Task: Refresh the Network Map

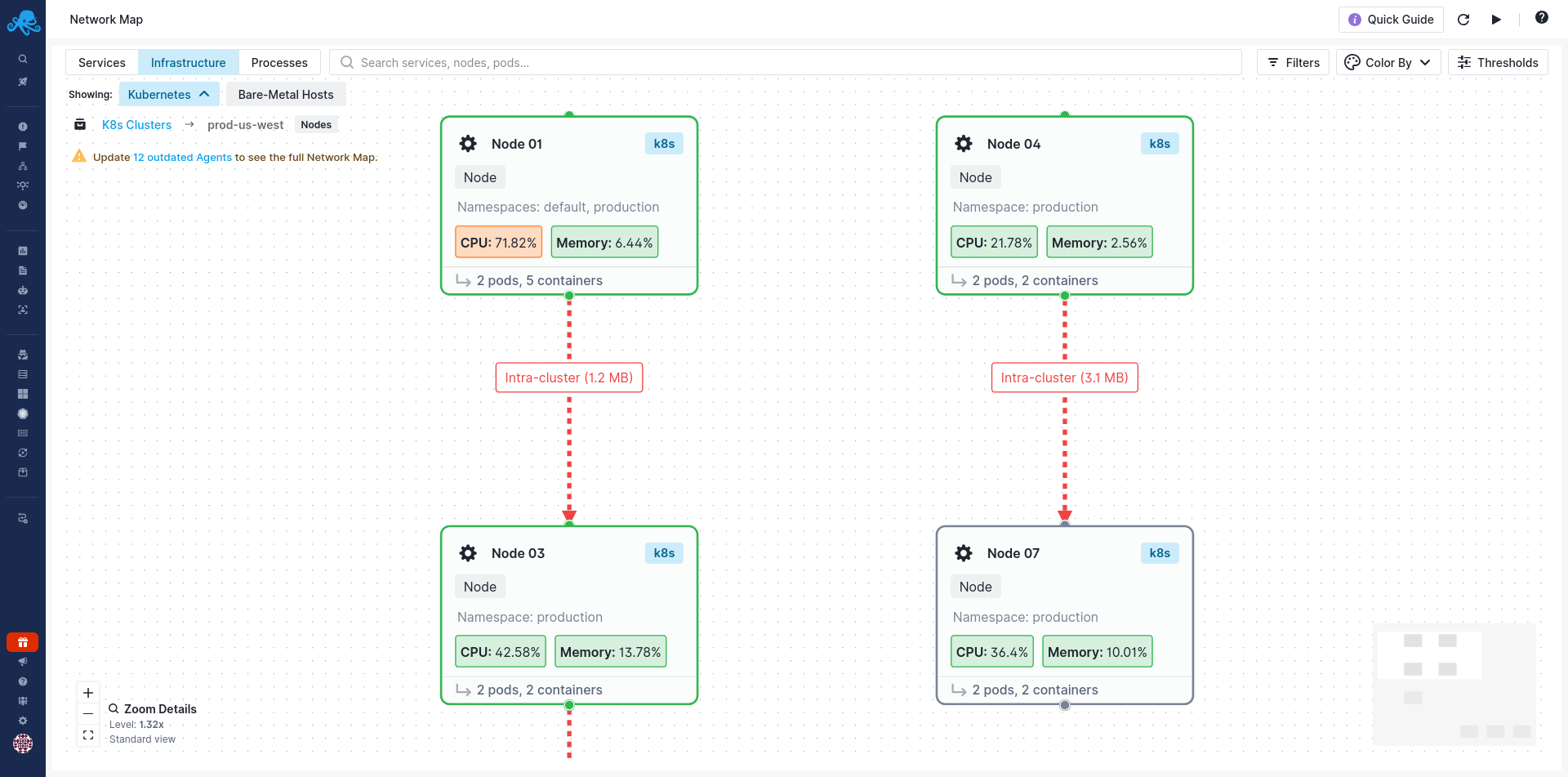Action: [x=1463, y=20]
